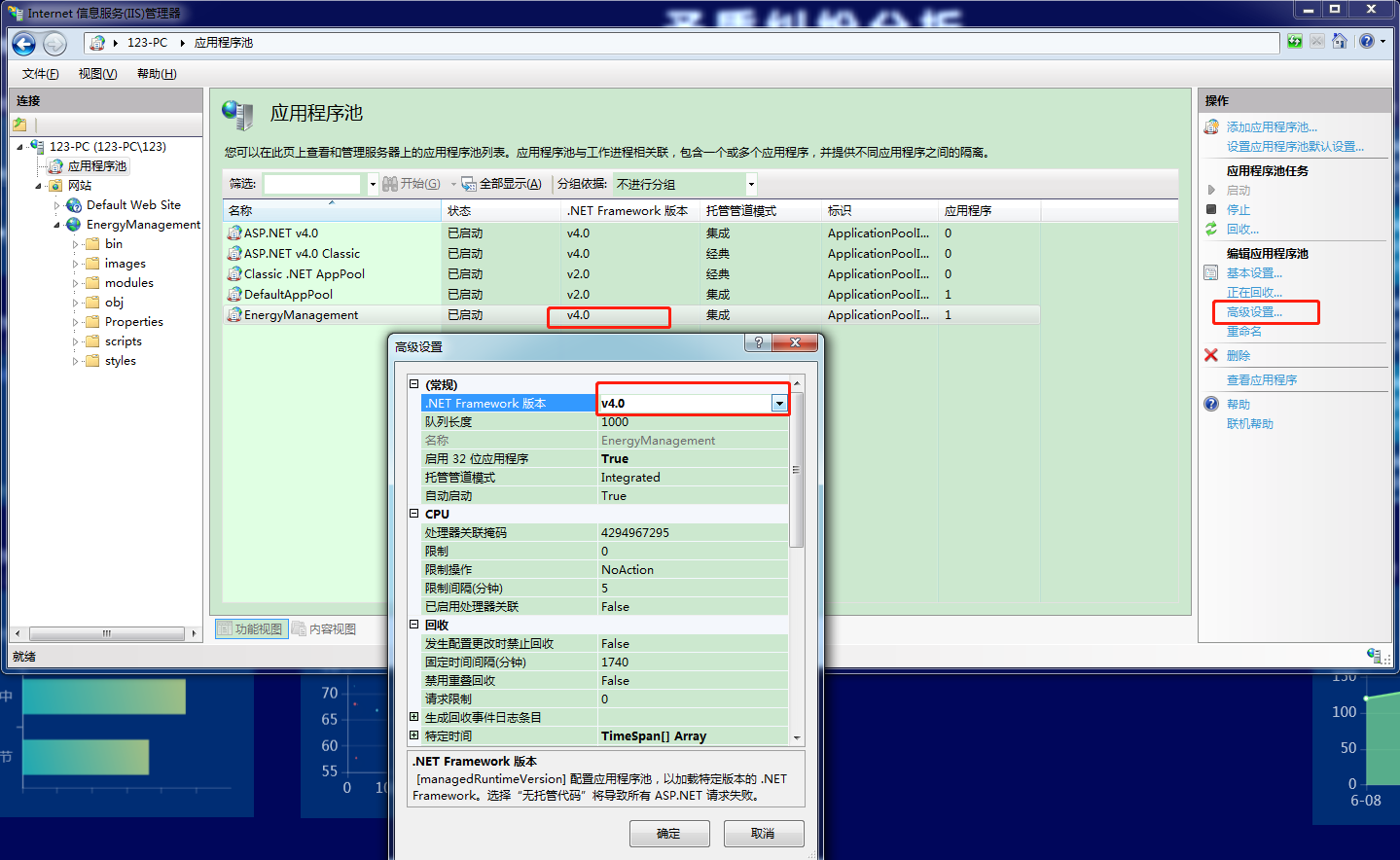Viewport: 1400px width, 860px height.
Task: Click the 重命名 action link
Action: [1243, 332]
